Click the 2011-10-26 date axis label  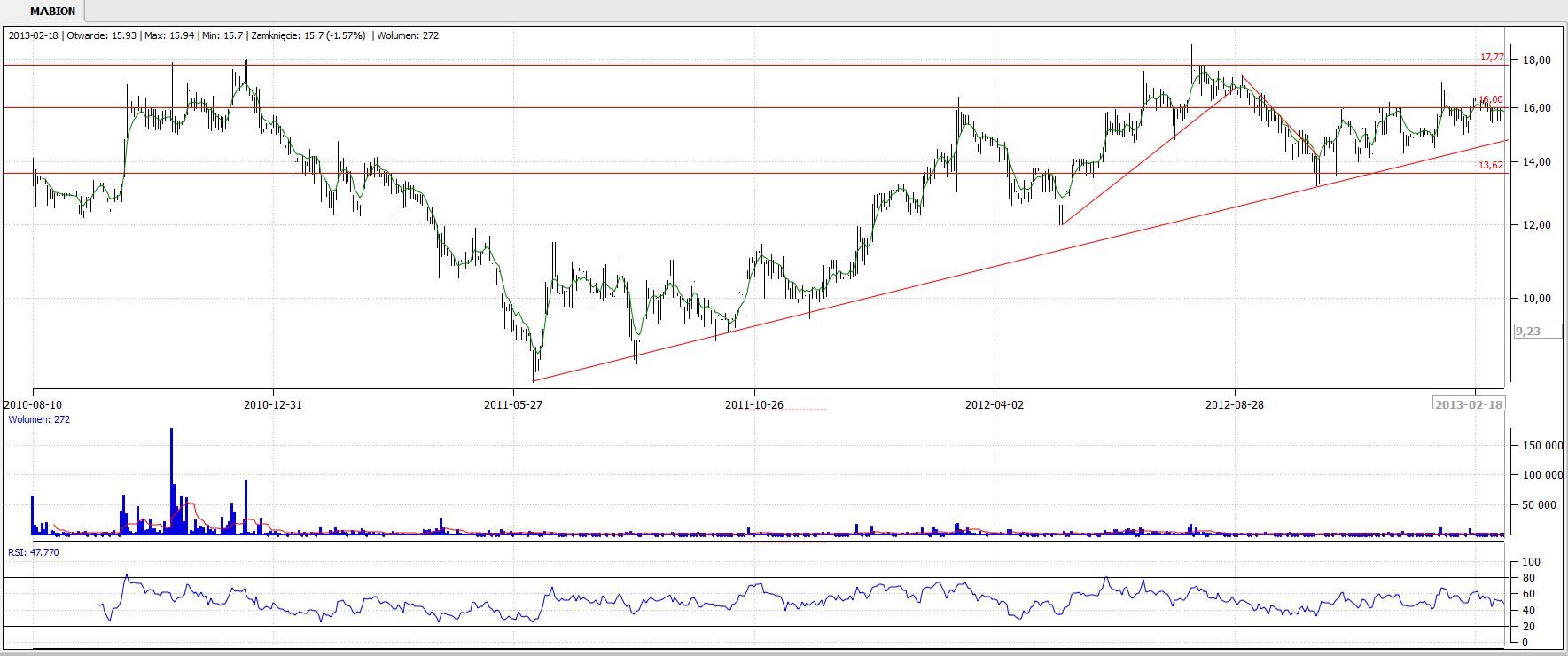(x=754, y=405)
